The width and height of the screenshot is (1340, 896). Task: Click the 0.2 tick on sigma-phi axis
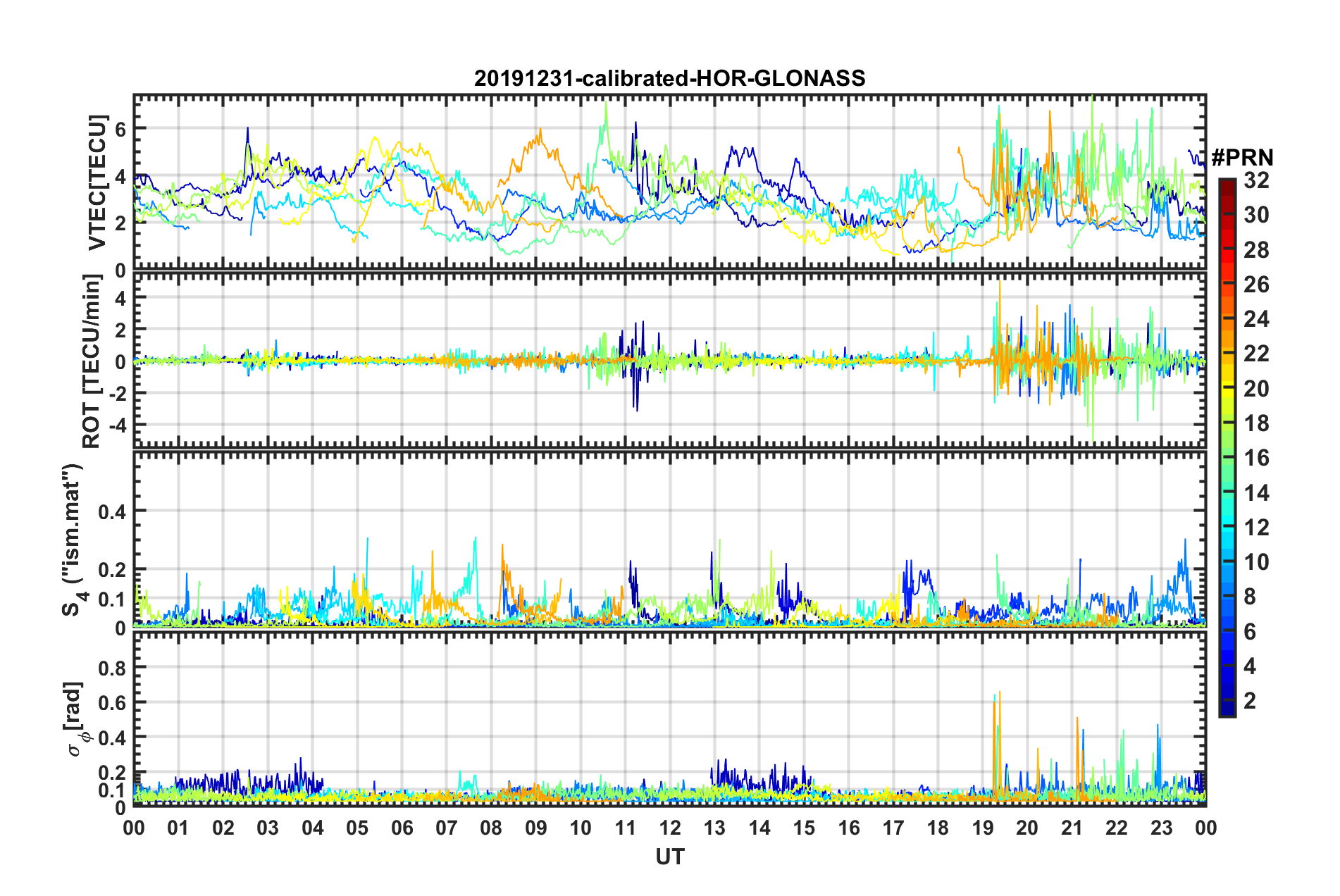click(x=113, y=772)
